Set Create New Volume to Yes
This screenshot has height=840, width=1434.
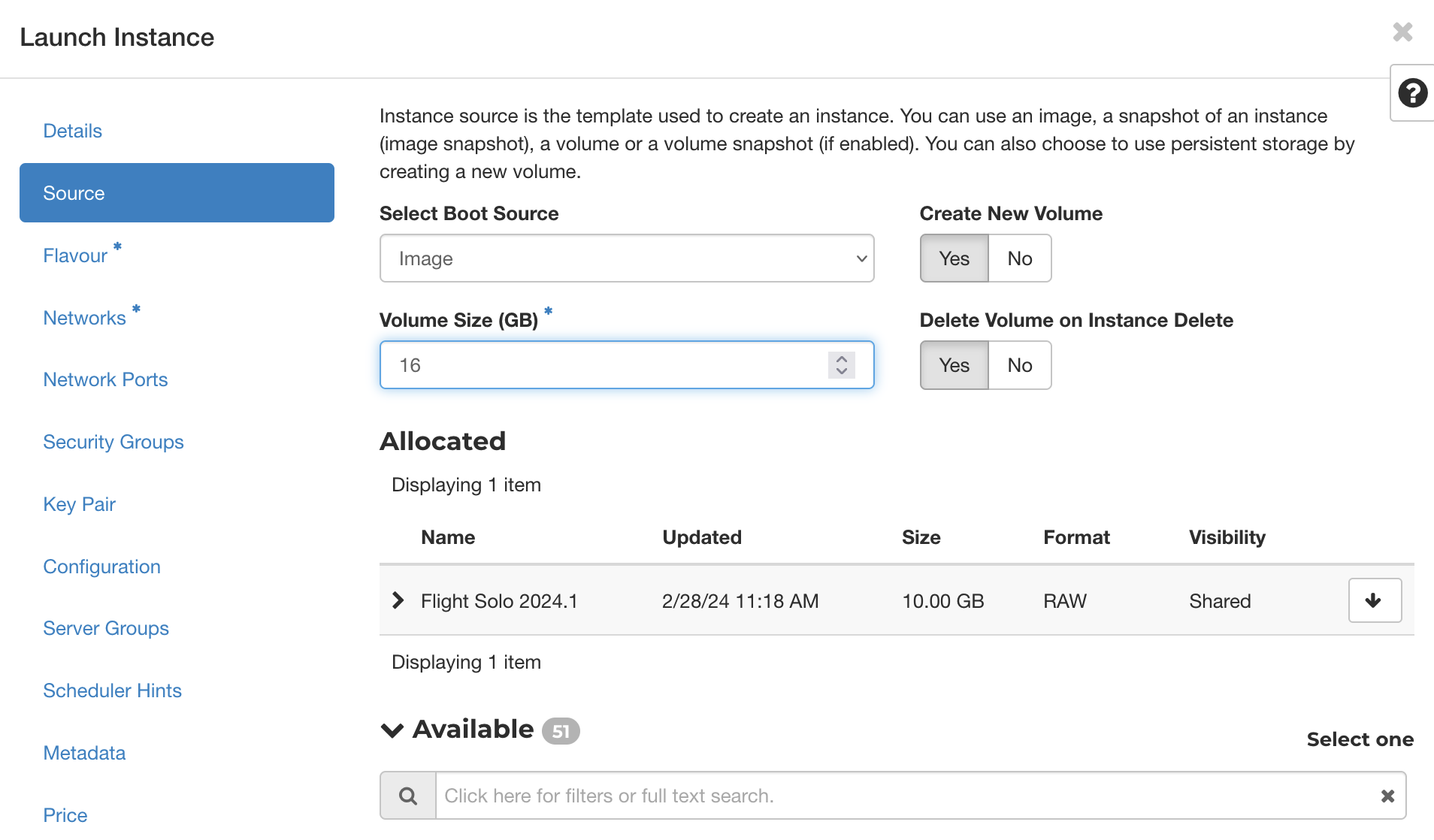(954, 258)
